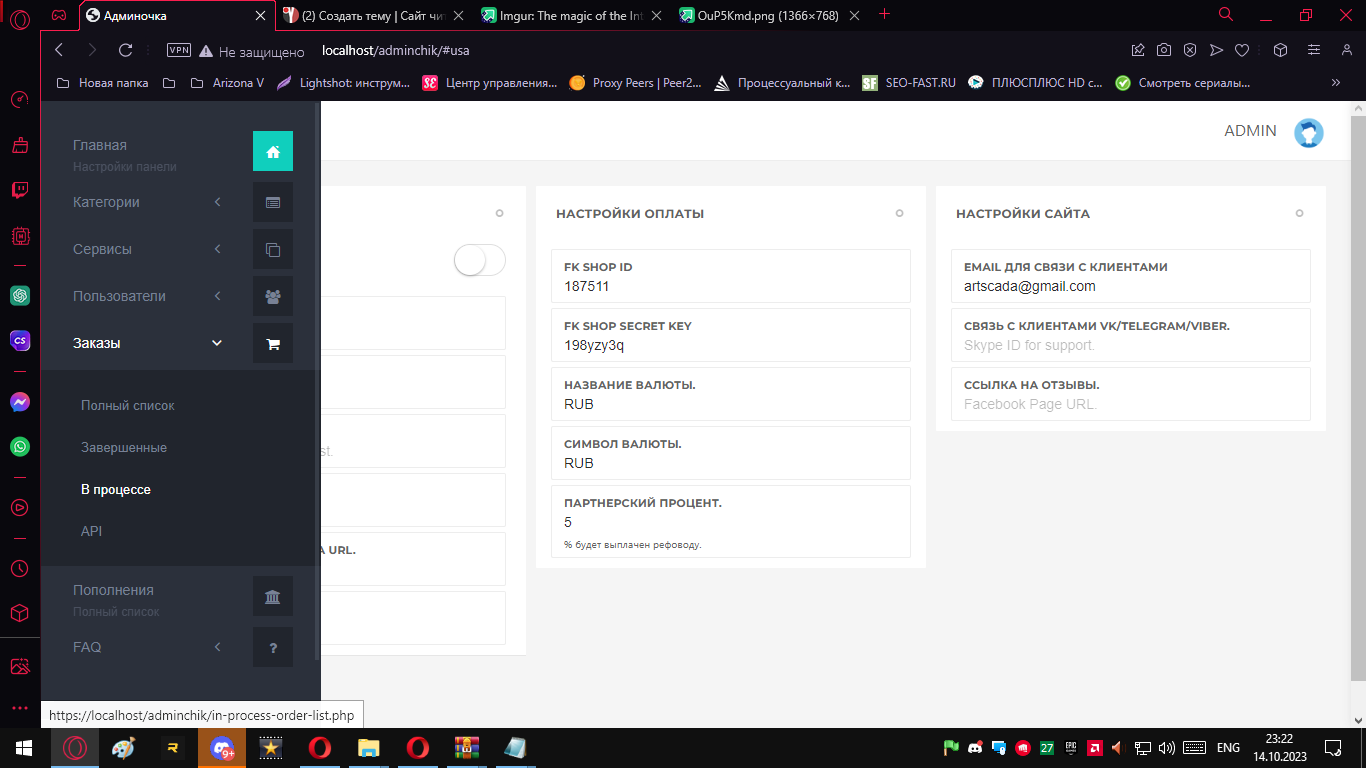Open the Windows Start menu
1366x768 pixels.
pos(24,748)
